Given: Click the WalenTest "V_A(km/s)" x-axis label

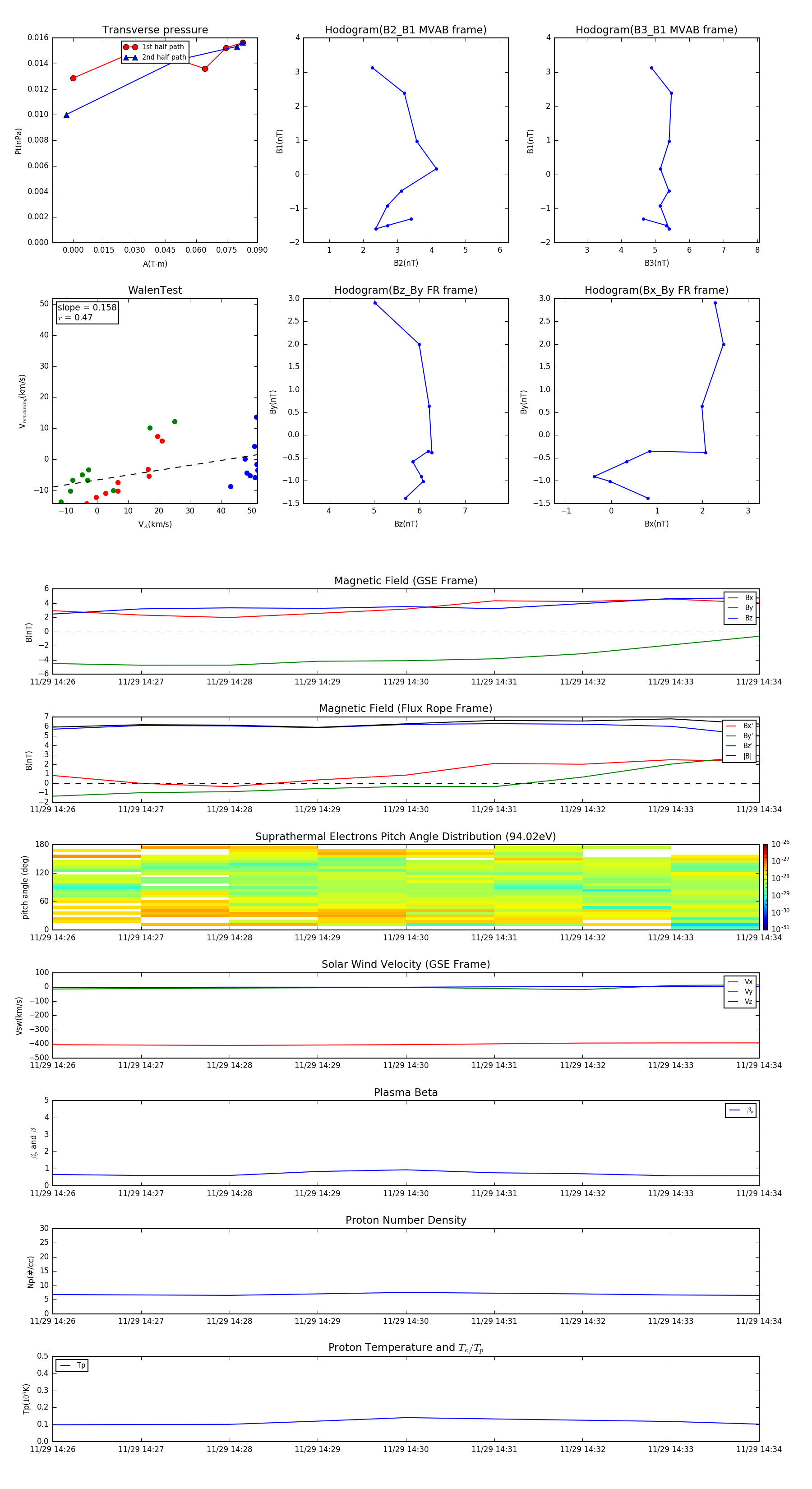Looking at the screenshot, I should (155, 524).
